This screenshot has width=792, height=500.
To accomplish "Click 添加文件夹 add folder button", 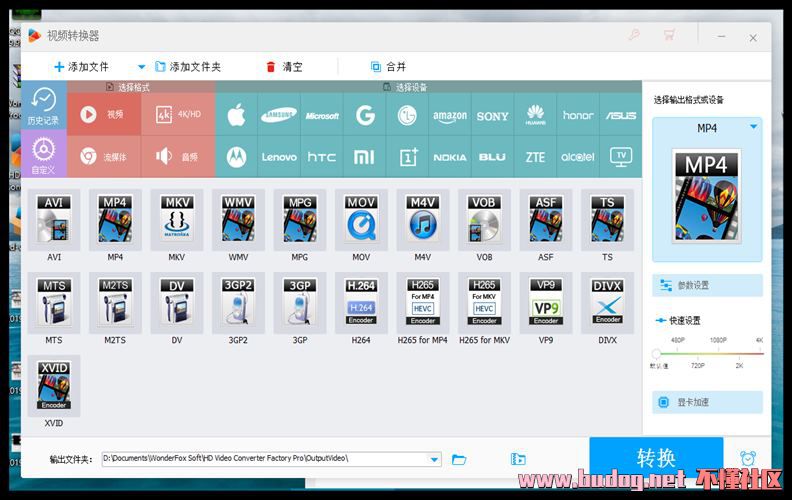I will coord(188,67).
